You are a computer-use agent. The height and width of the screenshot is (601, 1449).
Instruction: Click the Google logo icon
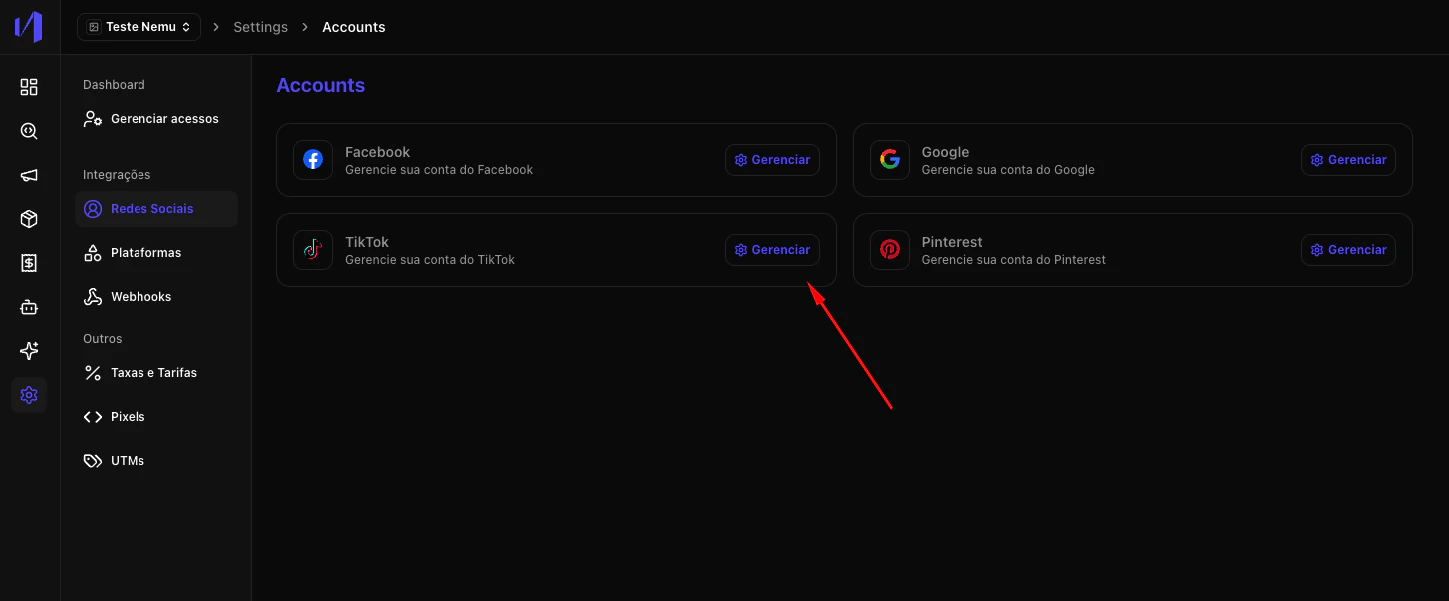pyautogui.click(x=889, y=160)
